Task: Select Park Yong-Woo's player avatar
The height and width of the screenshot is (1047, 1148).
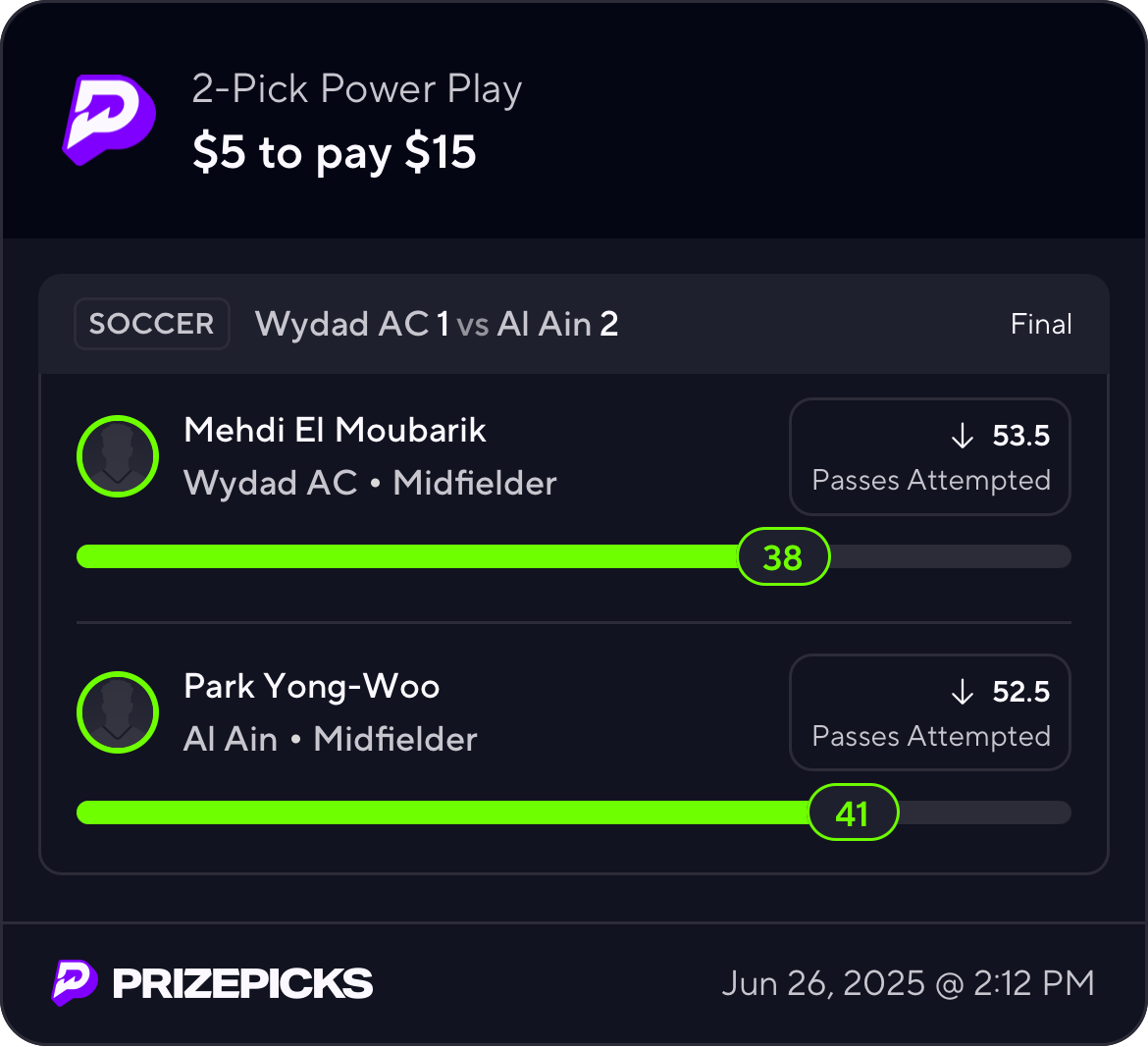Action: (x=118, y=712)
